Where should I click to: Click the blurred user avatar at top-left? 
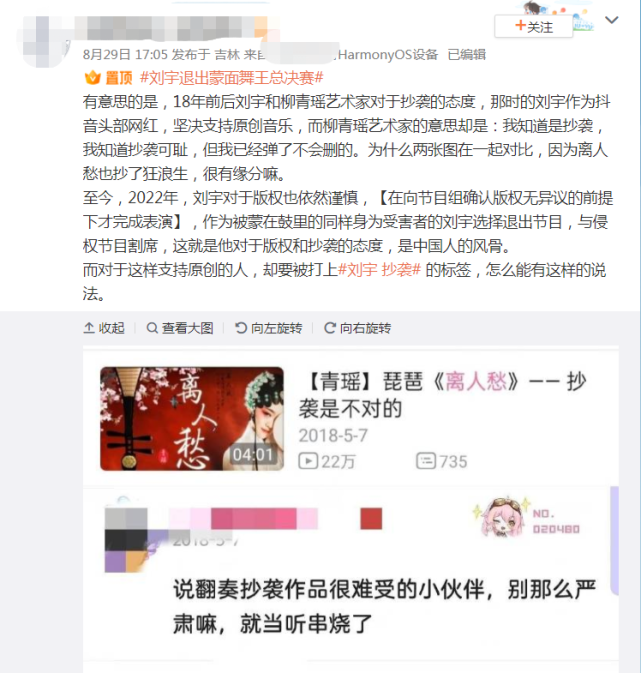point(43,41)
